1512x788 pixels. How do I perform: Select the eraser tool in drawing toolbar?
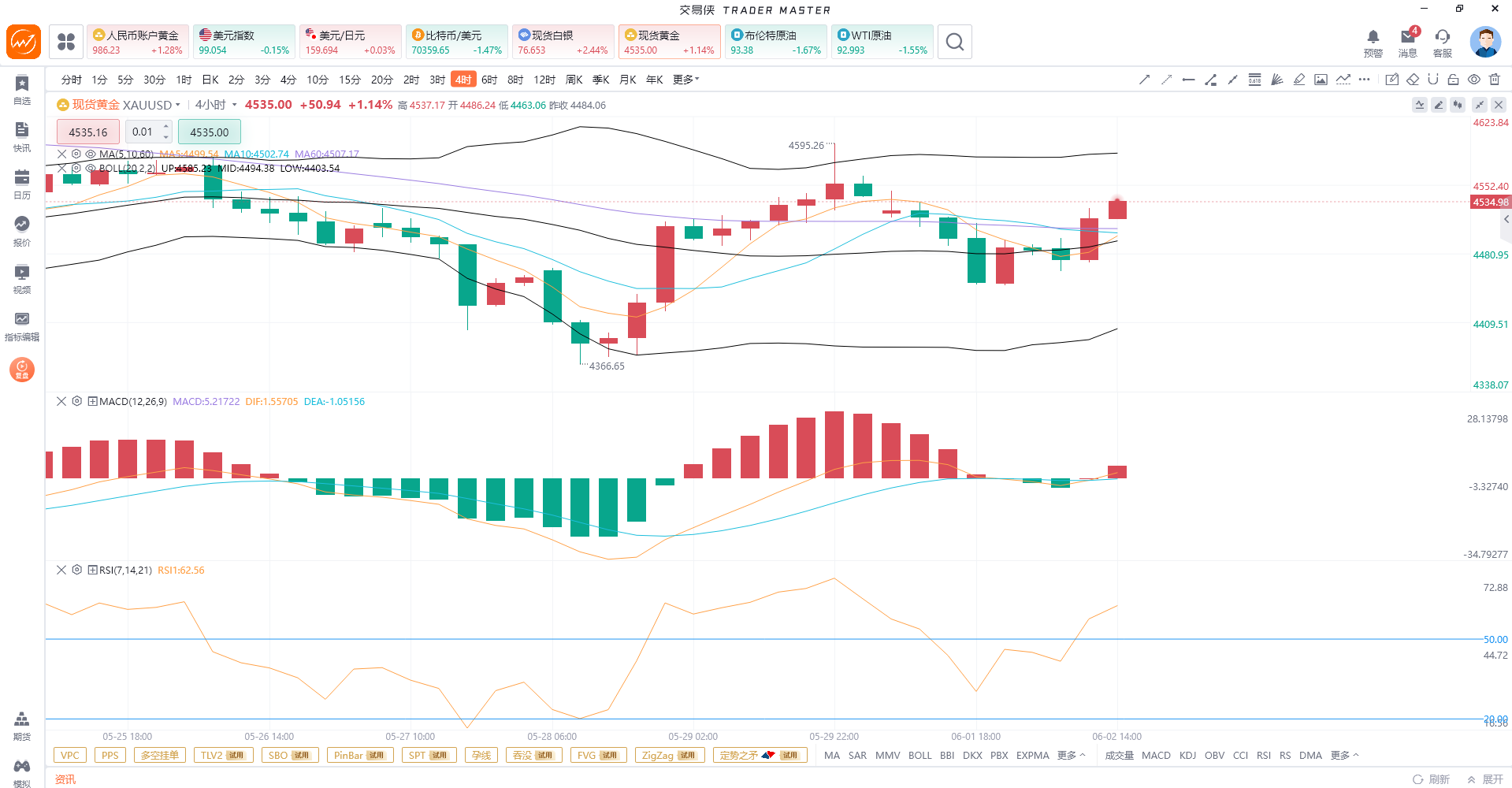1413,80
